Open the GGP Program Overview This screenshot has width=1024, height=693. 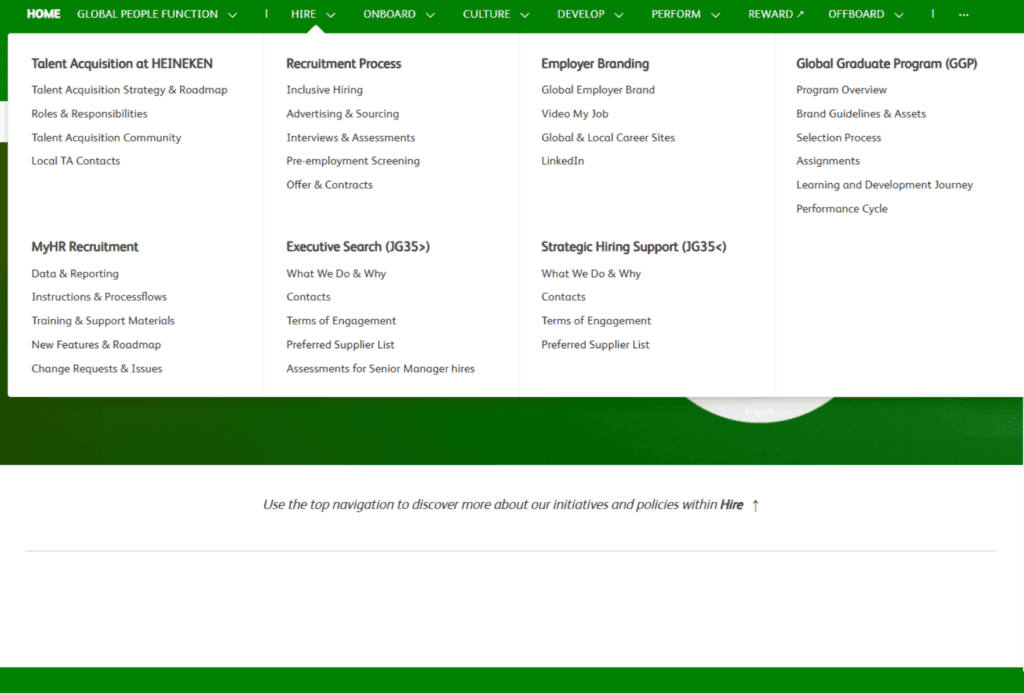(842, 90)
